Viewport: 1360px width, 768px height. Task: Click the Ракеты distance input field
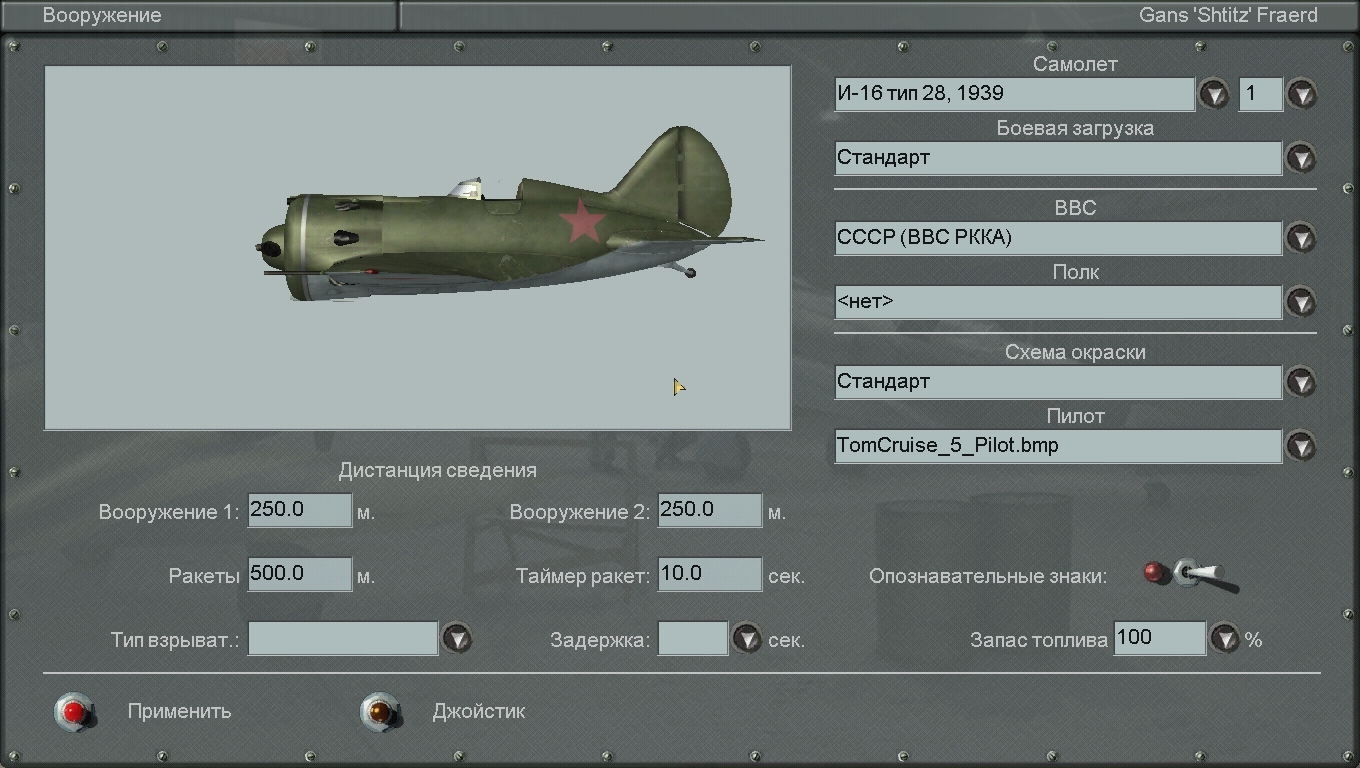[299, 574]
